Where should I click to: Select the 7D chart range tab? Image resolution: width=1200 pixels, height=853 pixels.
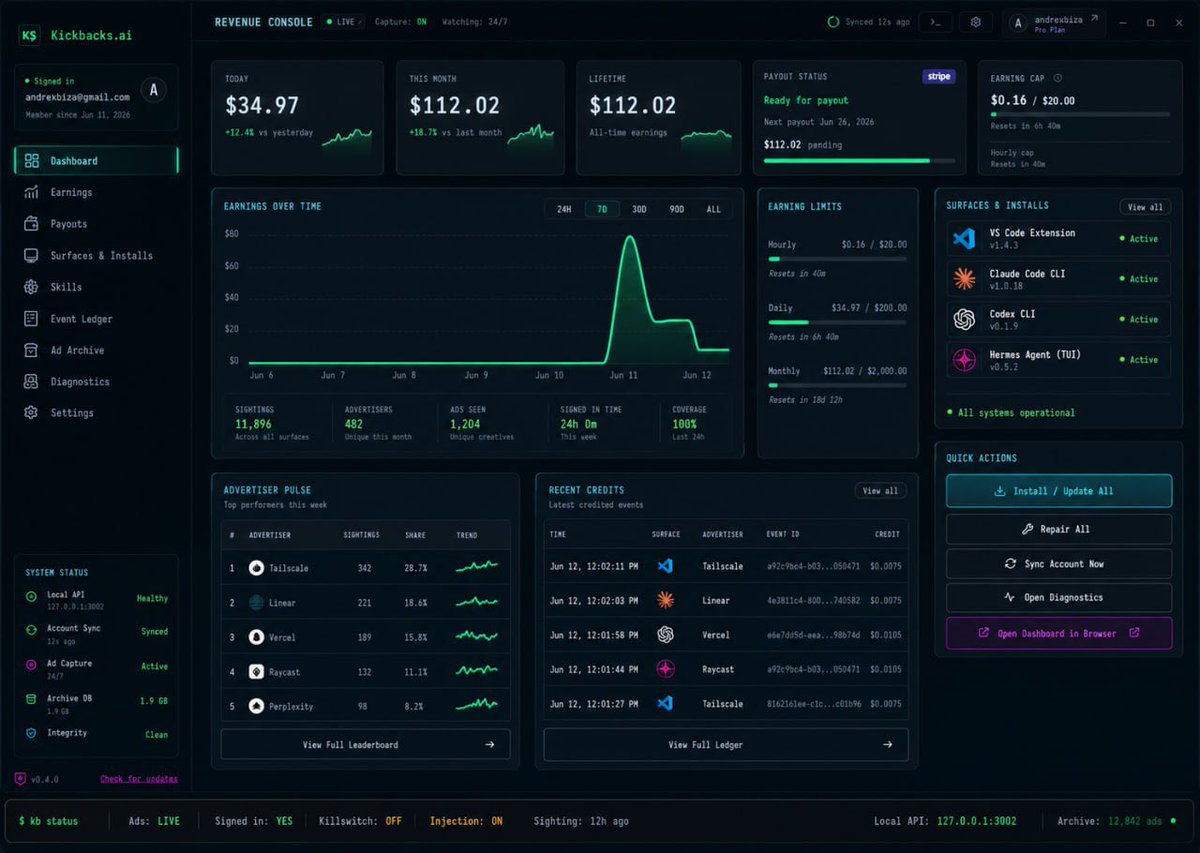(602, 209)
